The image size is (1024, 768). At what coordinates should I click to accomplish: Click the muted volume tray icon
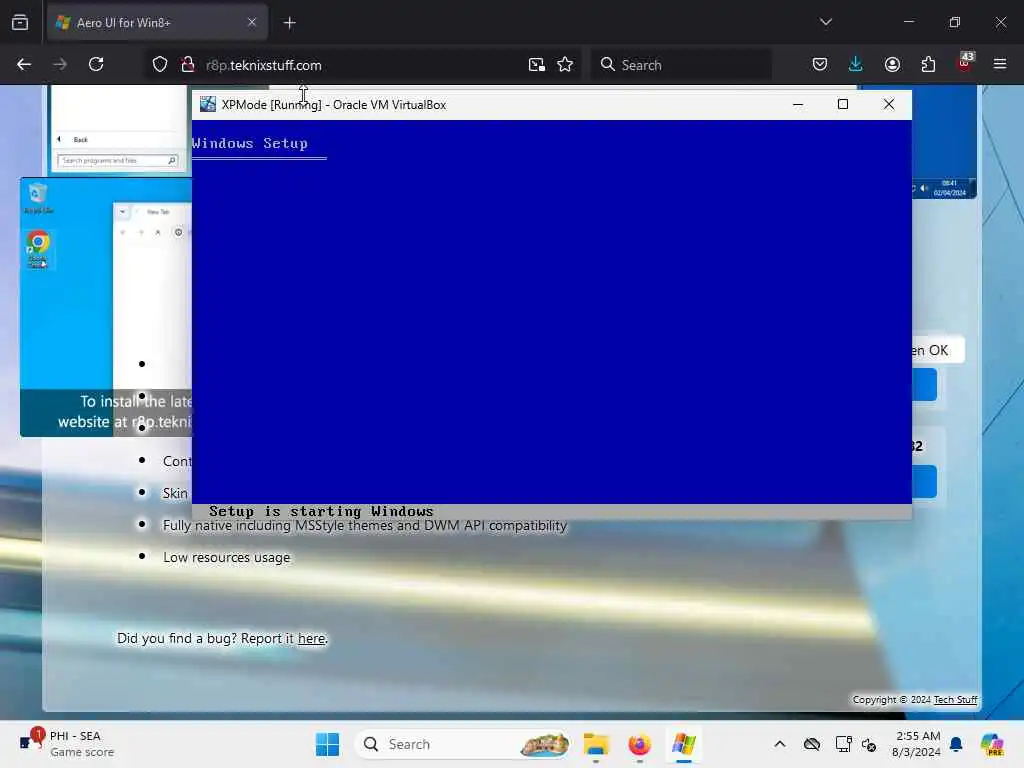point(869,744)
